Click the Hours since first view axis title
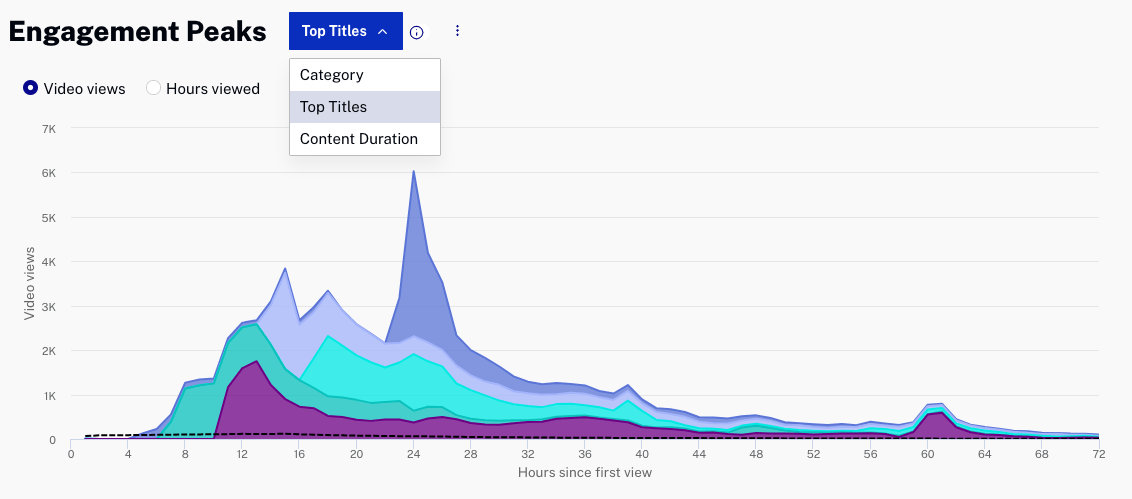 585,472
